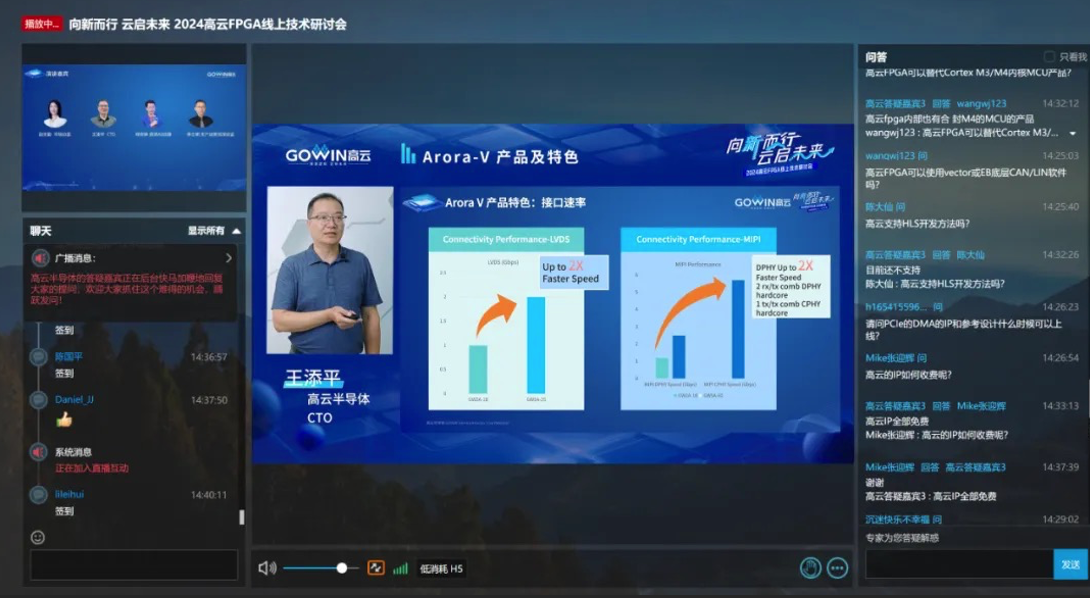
Task: Focus the Q&A question input field
Action: pos(959,564)
